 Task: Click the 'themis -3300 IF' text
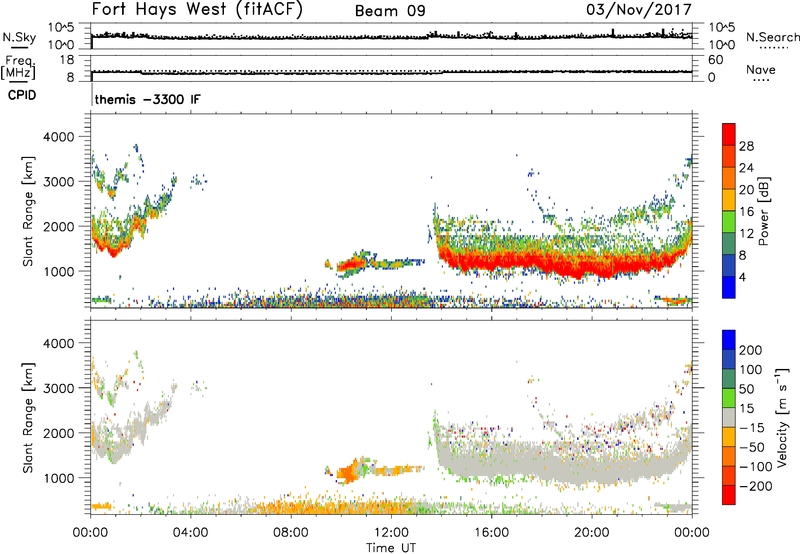pyautogui.click(x=148, y=99)
